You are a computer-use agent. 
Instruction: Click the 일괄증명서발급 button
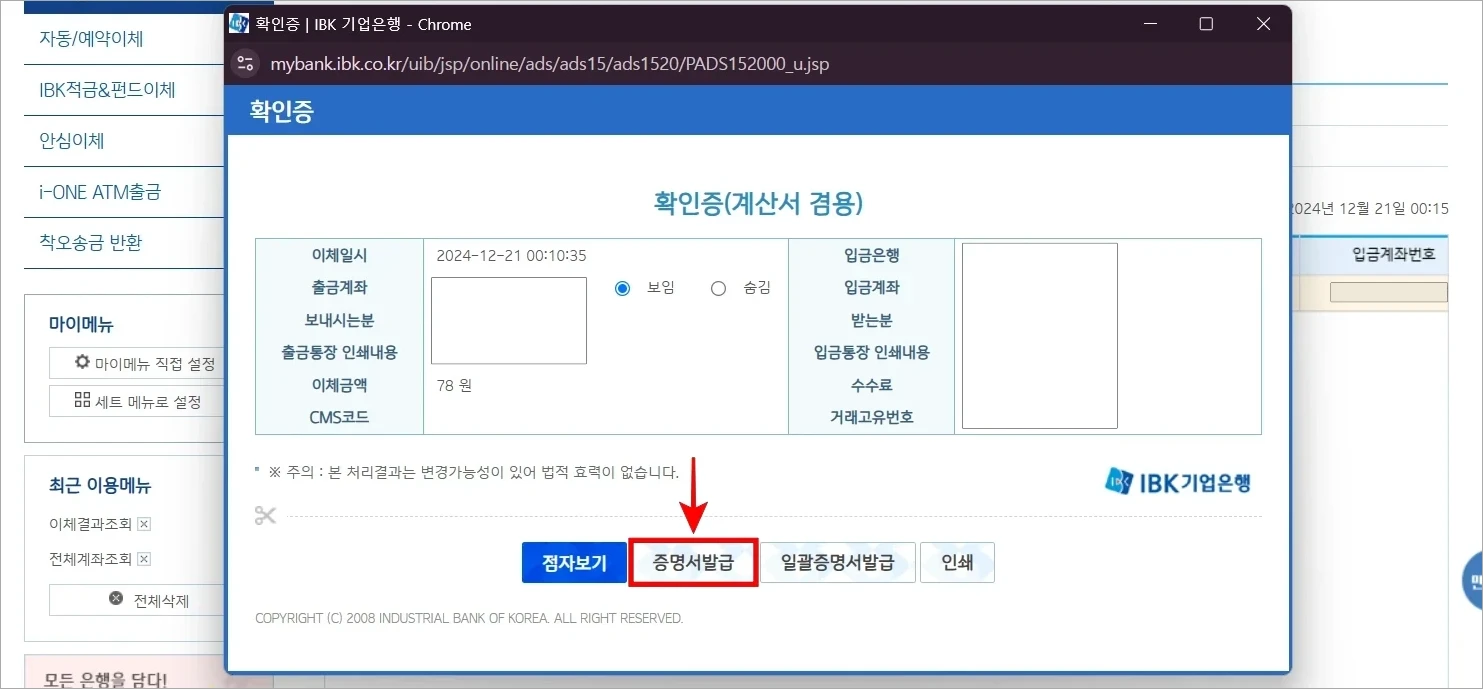click(837, 562)
